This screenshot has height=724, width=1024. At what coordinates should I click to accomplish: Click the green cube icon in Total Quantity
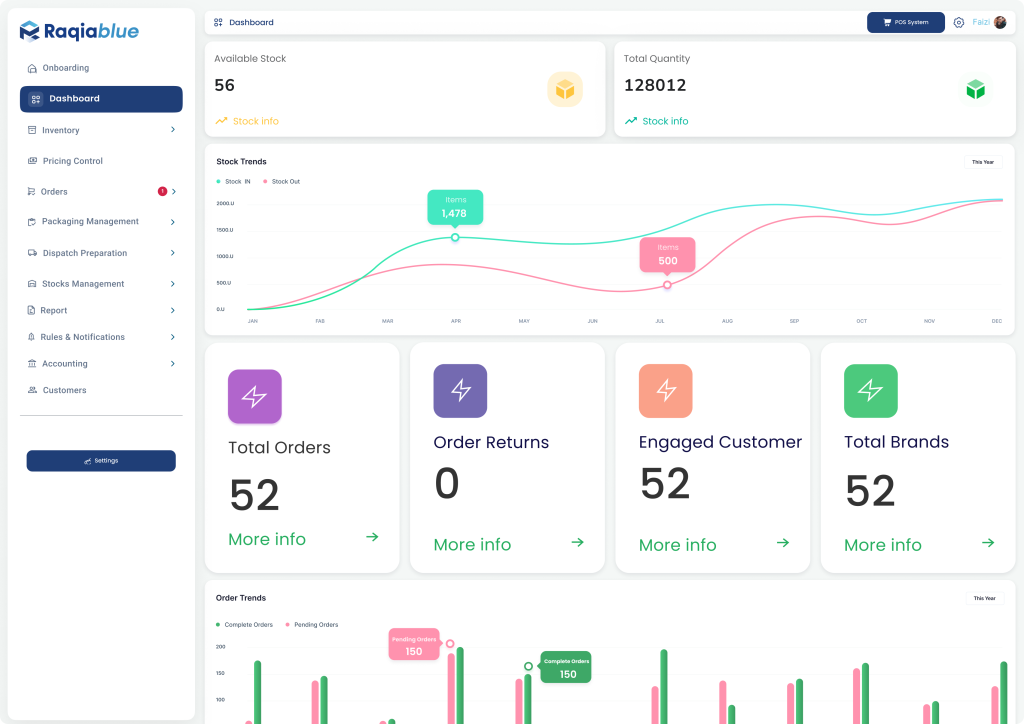[975, 89]
